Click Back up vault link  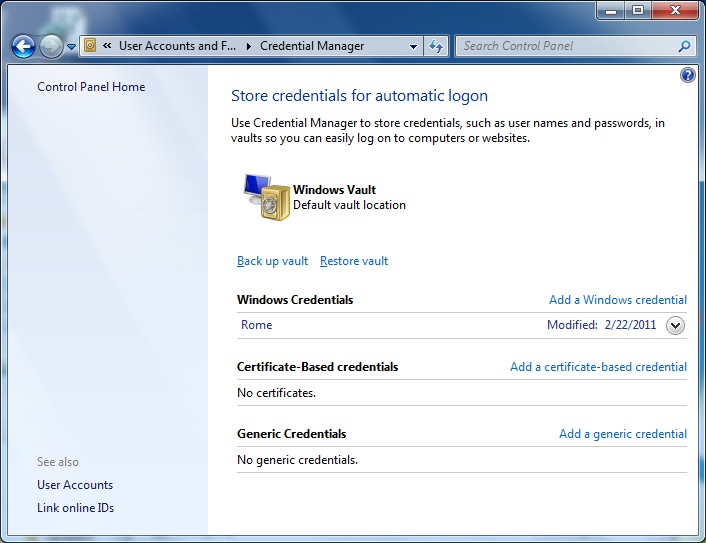click(272, 261)
